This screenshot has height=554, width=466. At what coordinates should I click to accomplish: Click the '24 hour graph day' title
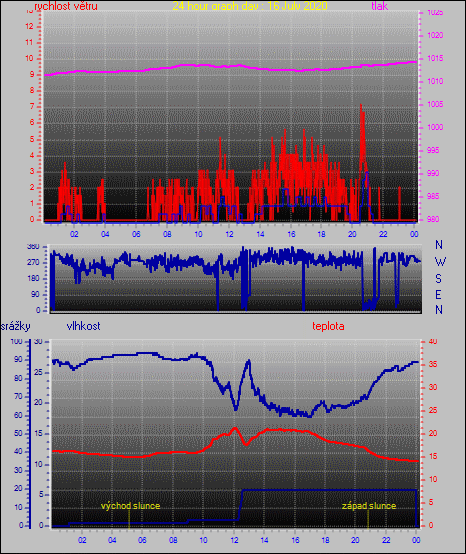pos(250,6)
